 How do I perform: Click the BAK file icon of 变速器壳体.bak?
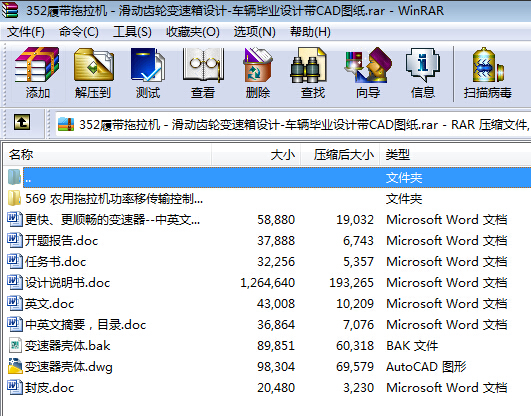15,345
